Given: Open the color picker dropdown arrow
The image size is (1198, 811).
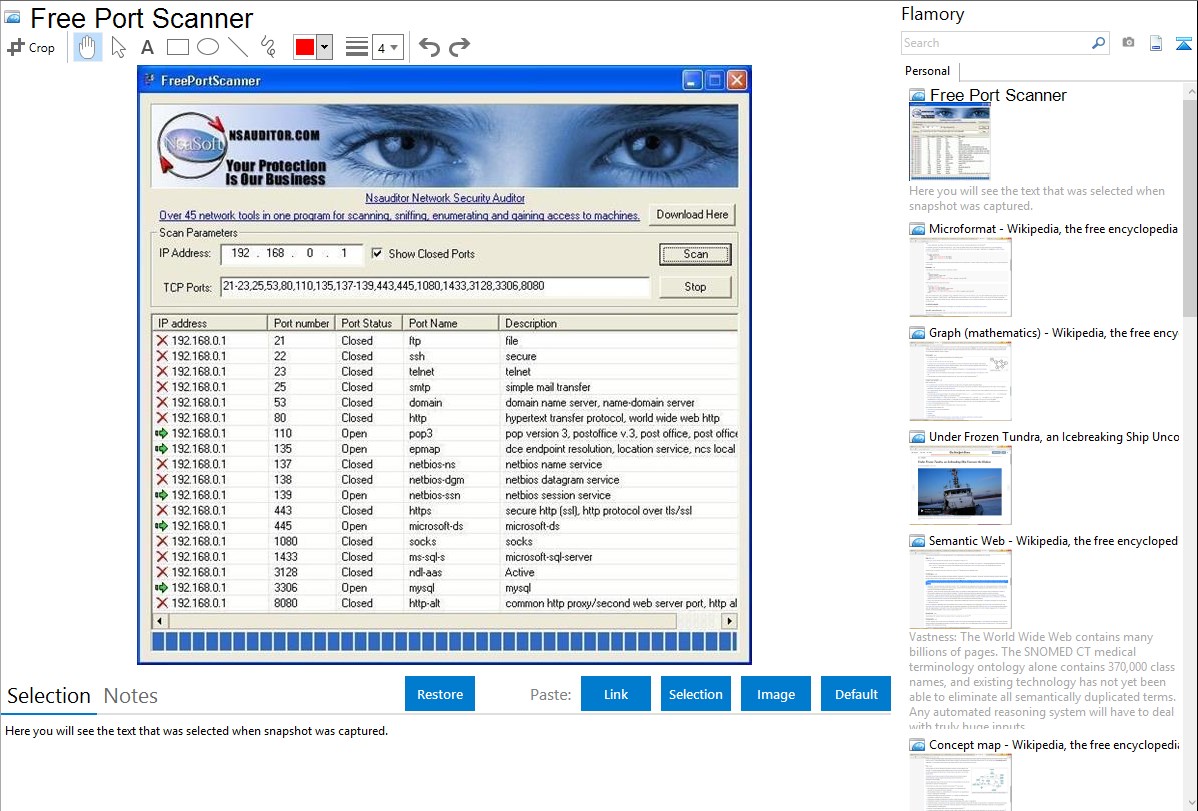Looking at the screenshot, I should point(324,47).
